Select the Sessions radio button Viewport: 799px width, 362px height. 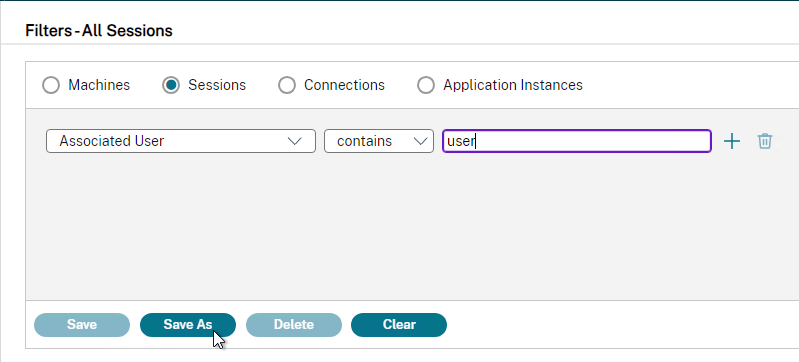coord(171,85)
